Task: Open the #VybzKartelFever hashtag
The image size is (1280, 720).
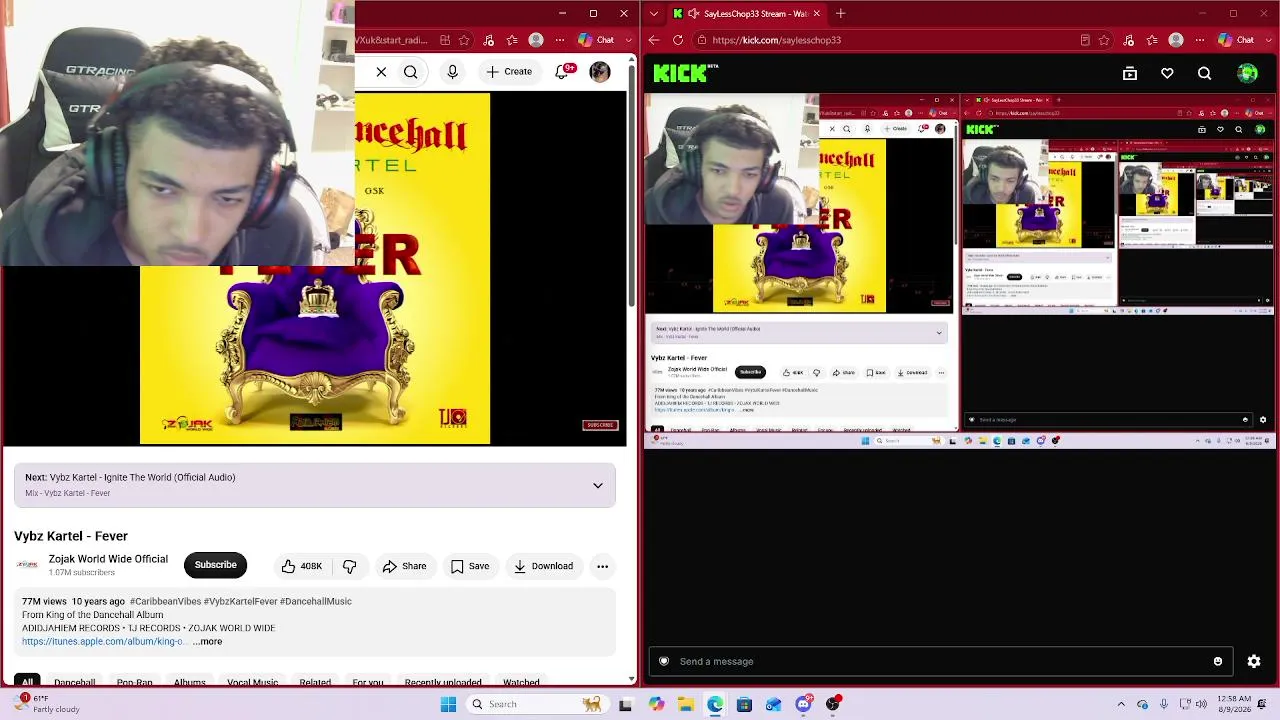Action: [x=240, y=601]
